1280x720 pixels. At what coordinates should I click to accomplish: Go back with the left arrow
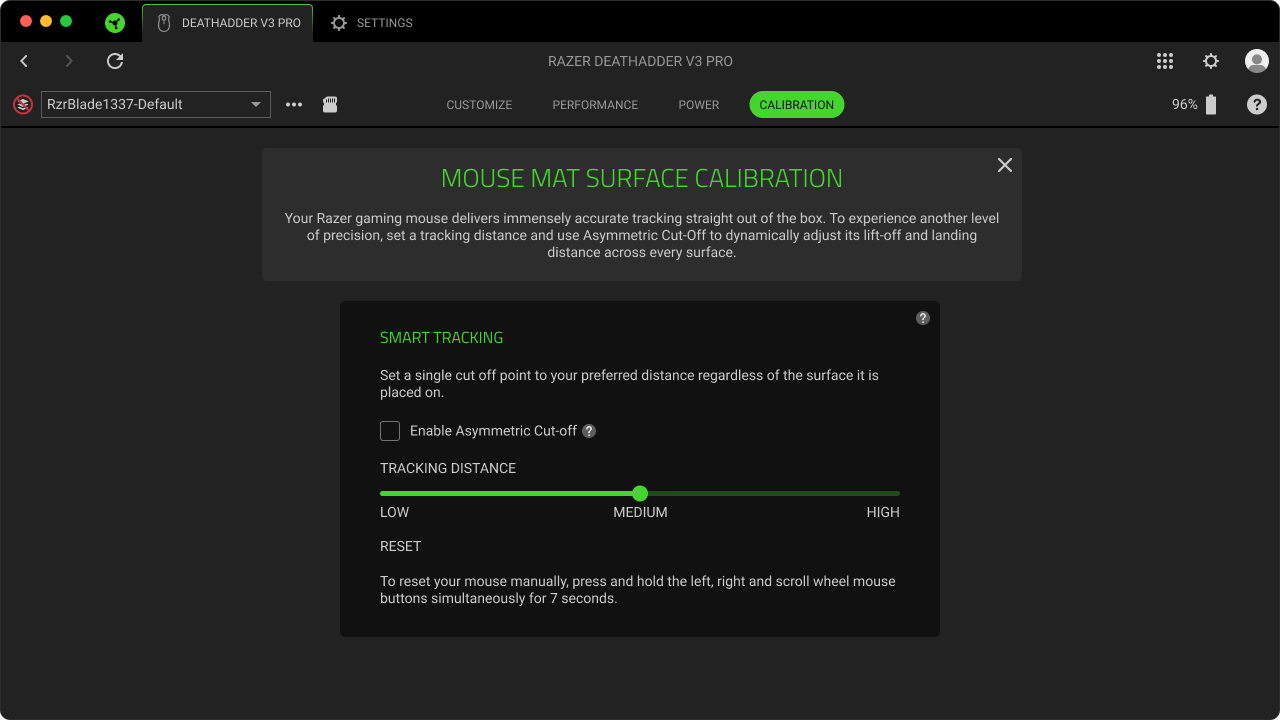coord(24,61)
